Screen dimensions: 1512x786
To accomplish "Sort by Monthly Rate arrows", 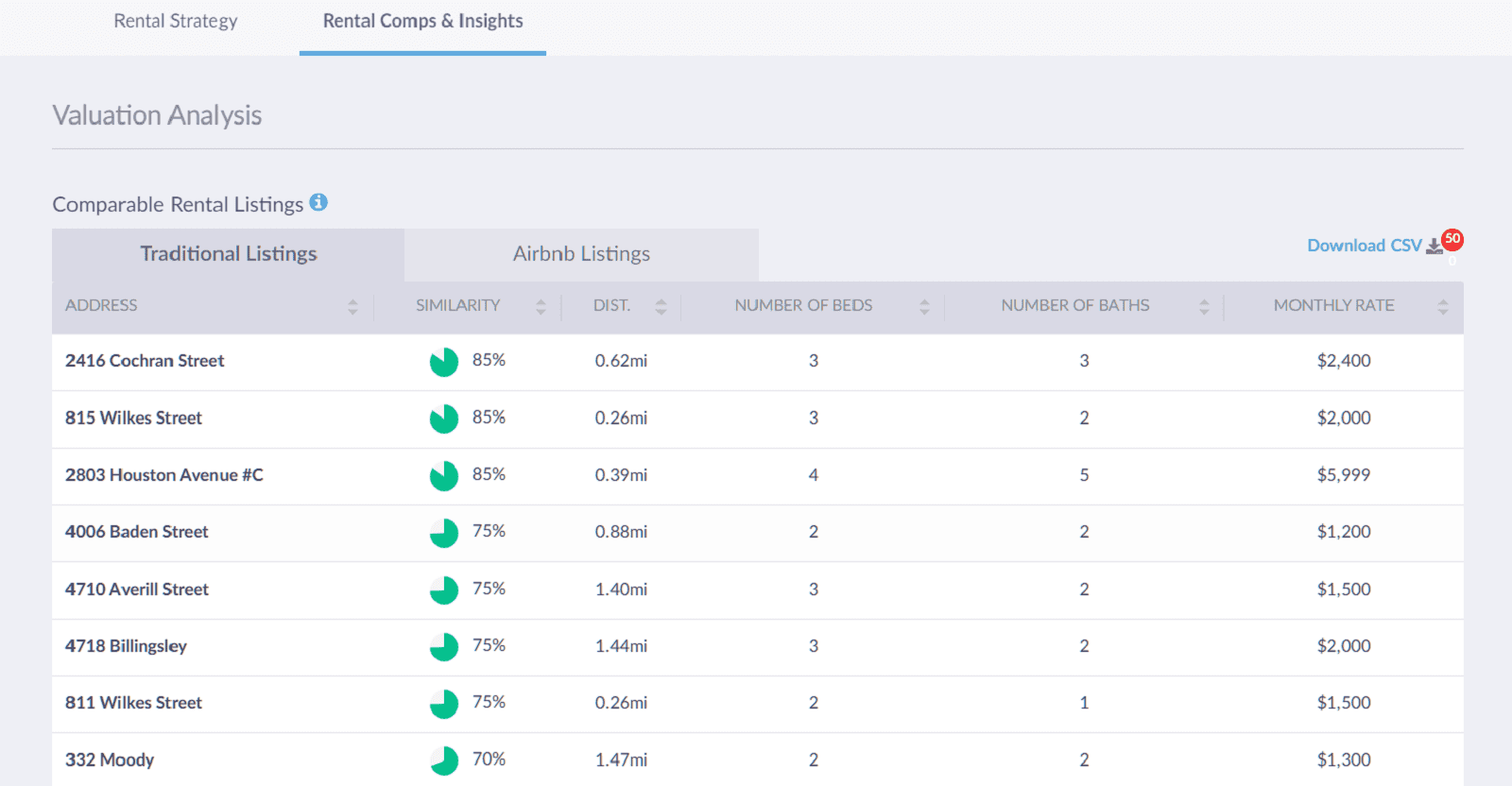I will point(1443,306).
